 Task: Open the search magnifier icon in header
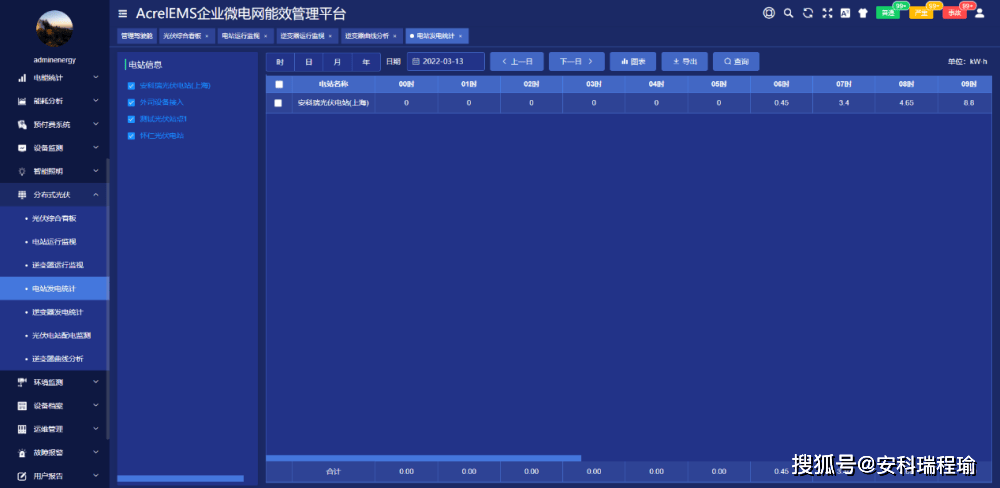tap(788, 13)
